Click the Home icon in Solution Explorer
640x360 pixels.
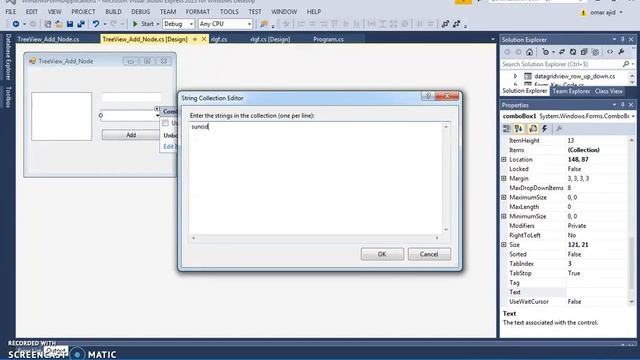pyautogui.click(x=529, y=52)
